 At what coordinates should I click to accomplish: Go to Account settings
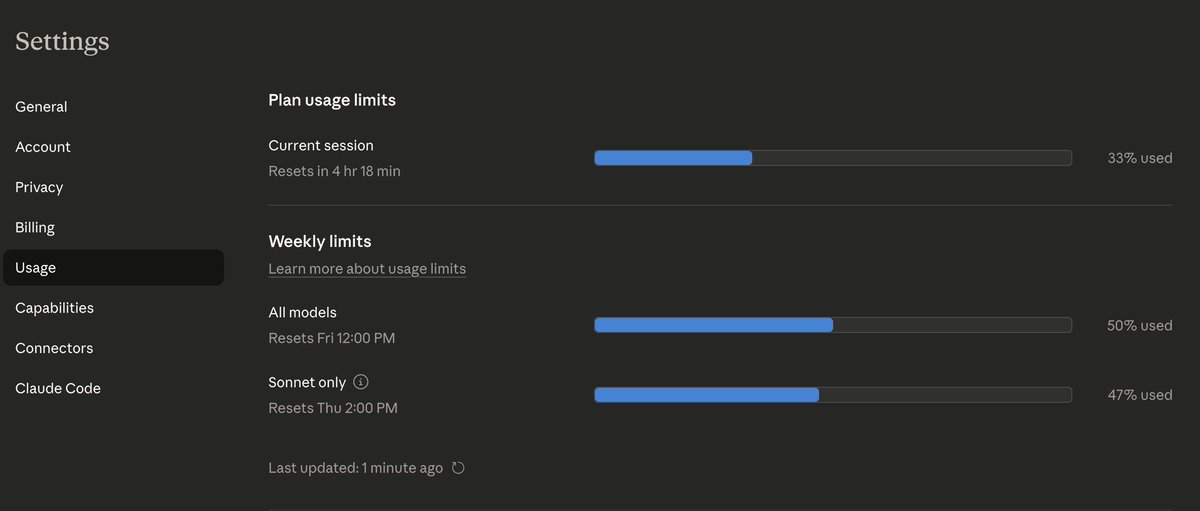tap(43, 147)
